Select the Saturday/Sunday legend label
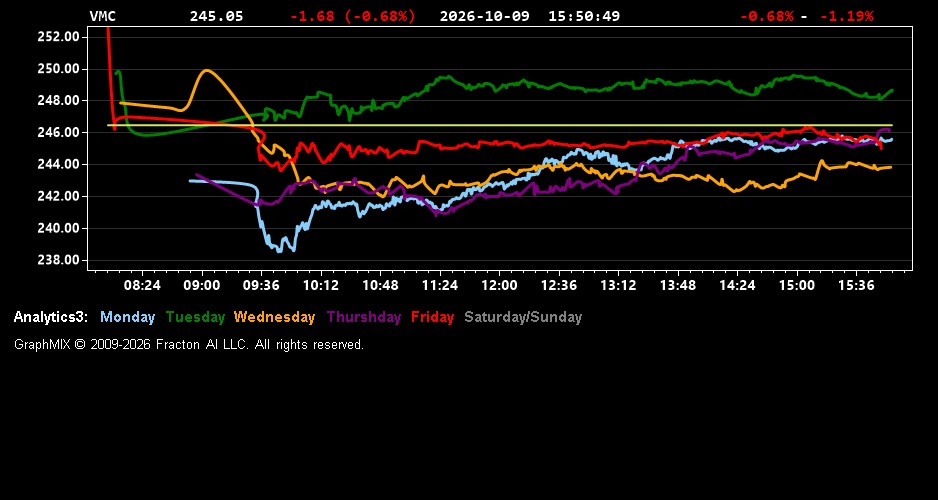Viewport: 938px width, 500px height. [523, 318]
